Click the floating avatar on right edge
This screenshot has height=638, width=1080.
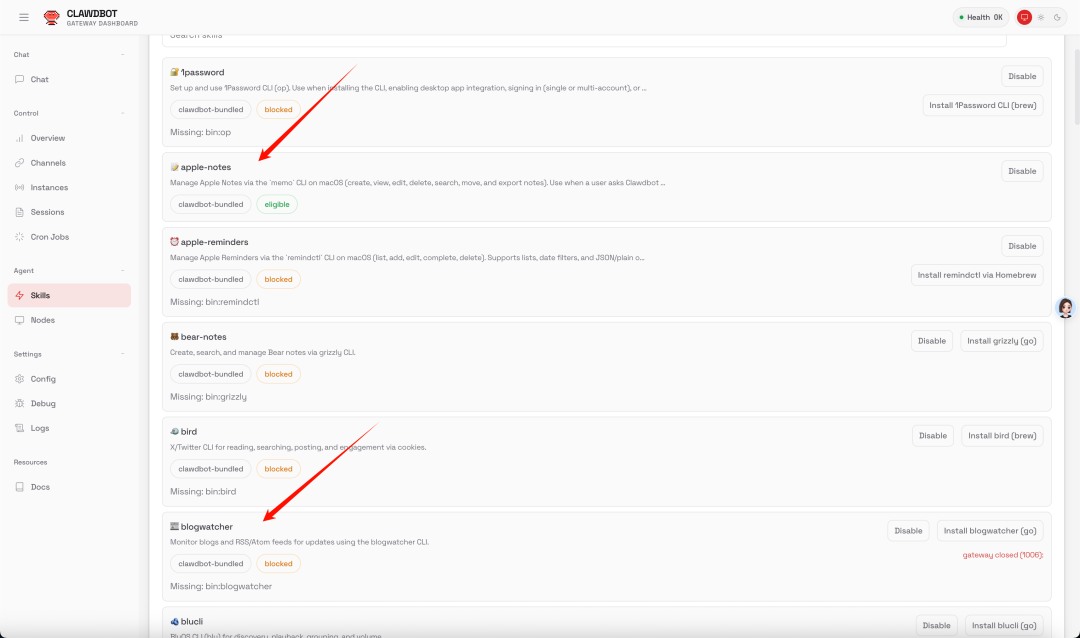tap(1066, 308)
